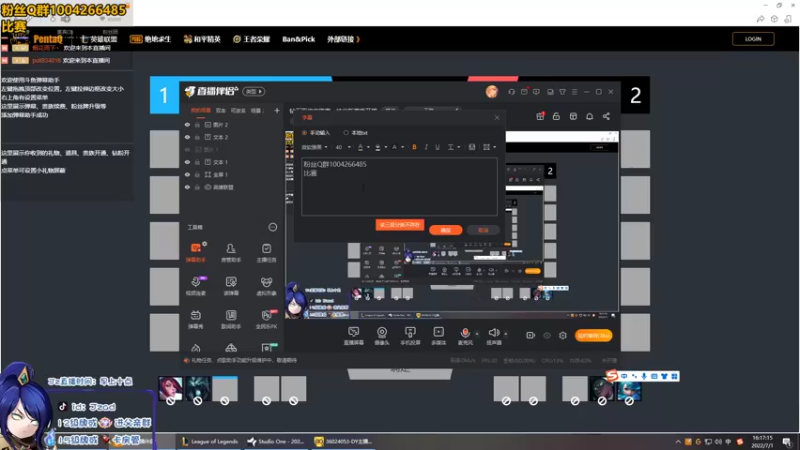Cancel the subtitle dialog with 取消

[483, 230]
